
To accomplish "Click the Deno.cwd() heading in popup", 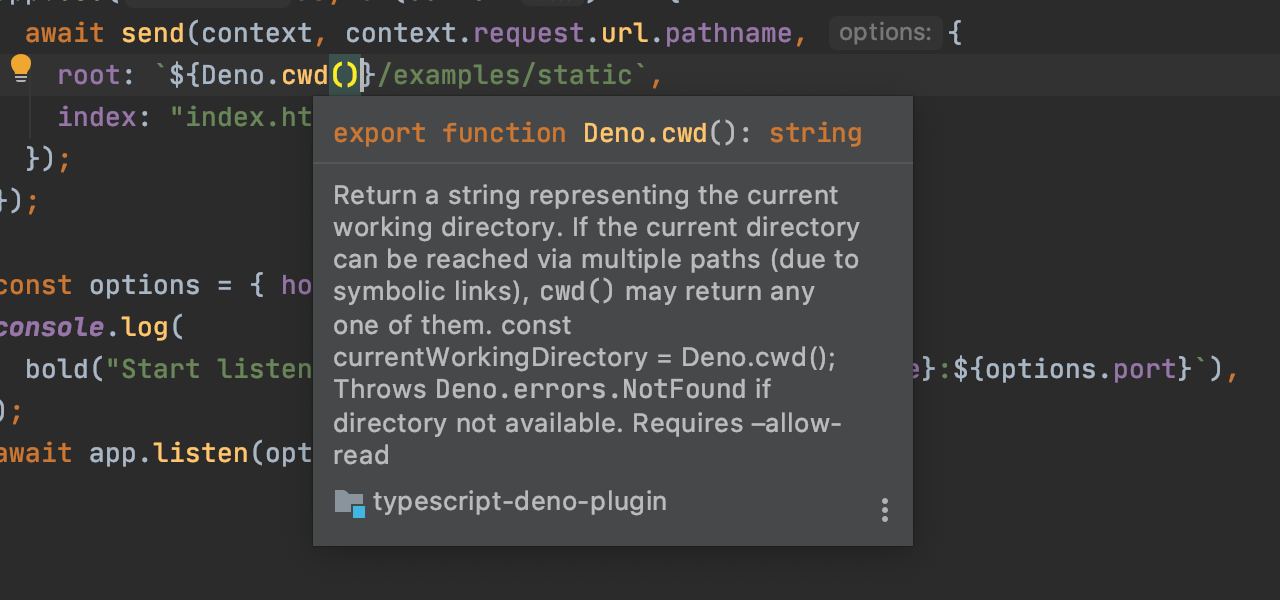I will pos(660,132).
